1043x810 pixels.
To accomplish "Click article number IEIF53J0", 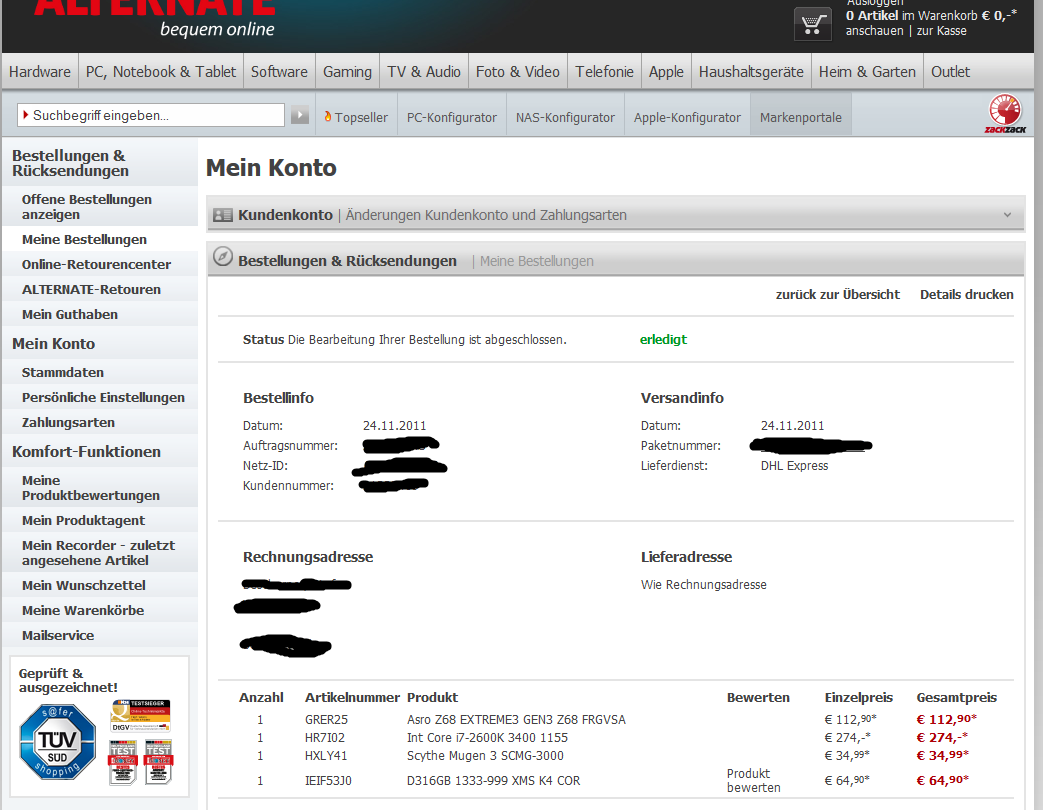I will [329, 781].
